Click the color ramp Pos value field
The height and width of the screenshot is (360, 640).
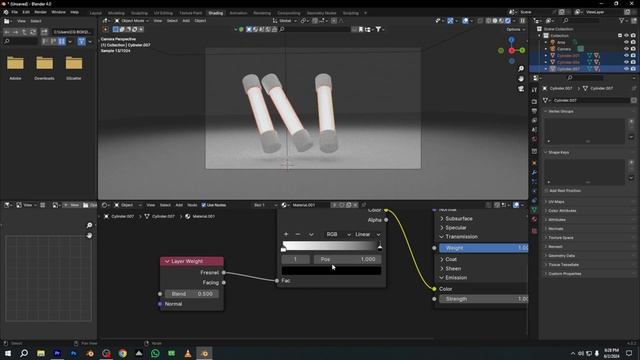pos(348,259)
